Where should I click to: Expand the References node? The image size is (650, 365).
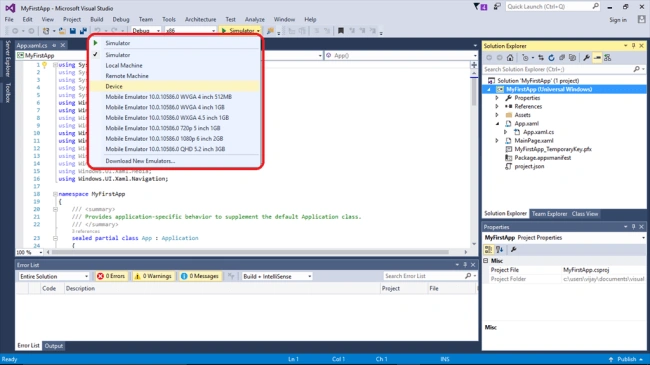(x=497, y=107)
